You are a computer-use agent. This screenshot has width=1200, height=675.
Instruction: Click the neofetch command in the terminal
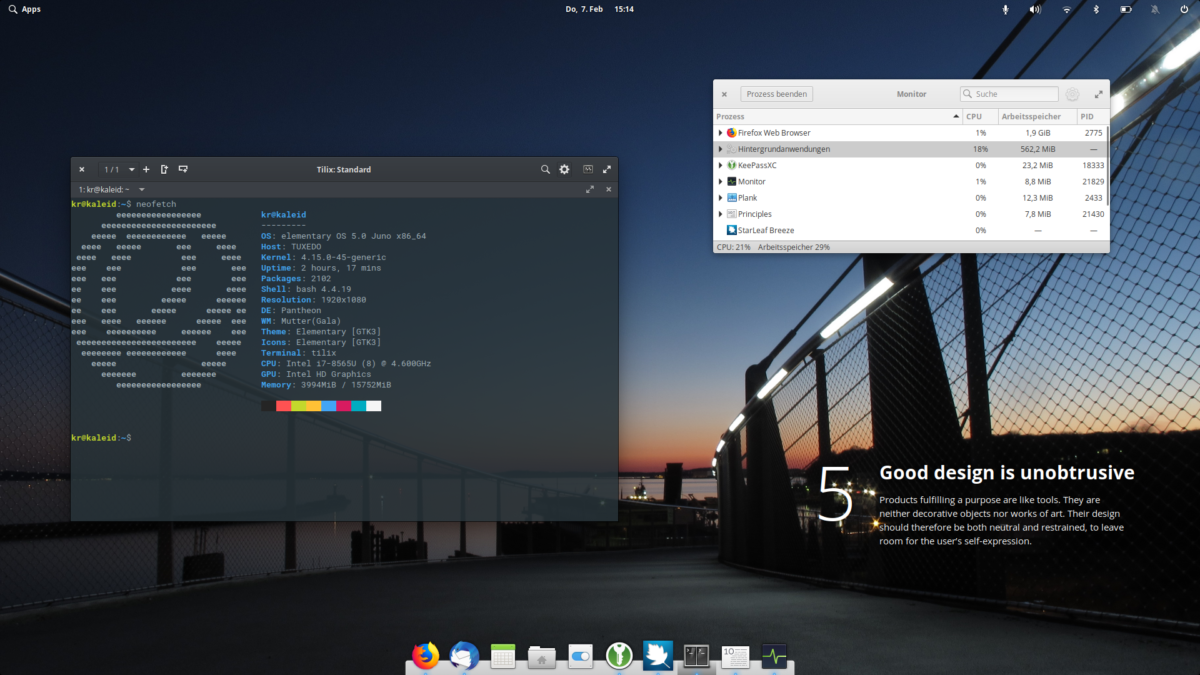(156, 204)
